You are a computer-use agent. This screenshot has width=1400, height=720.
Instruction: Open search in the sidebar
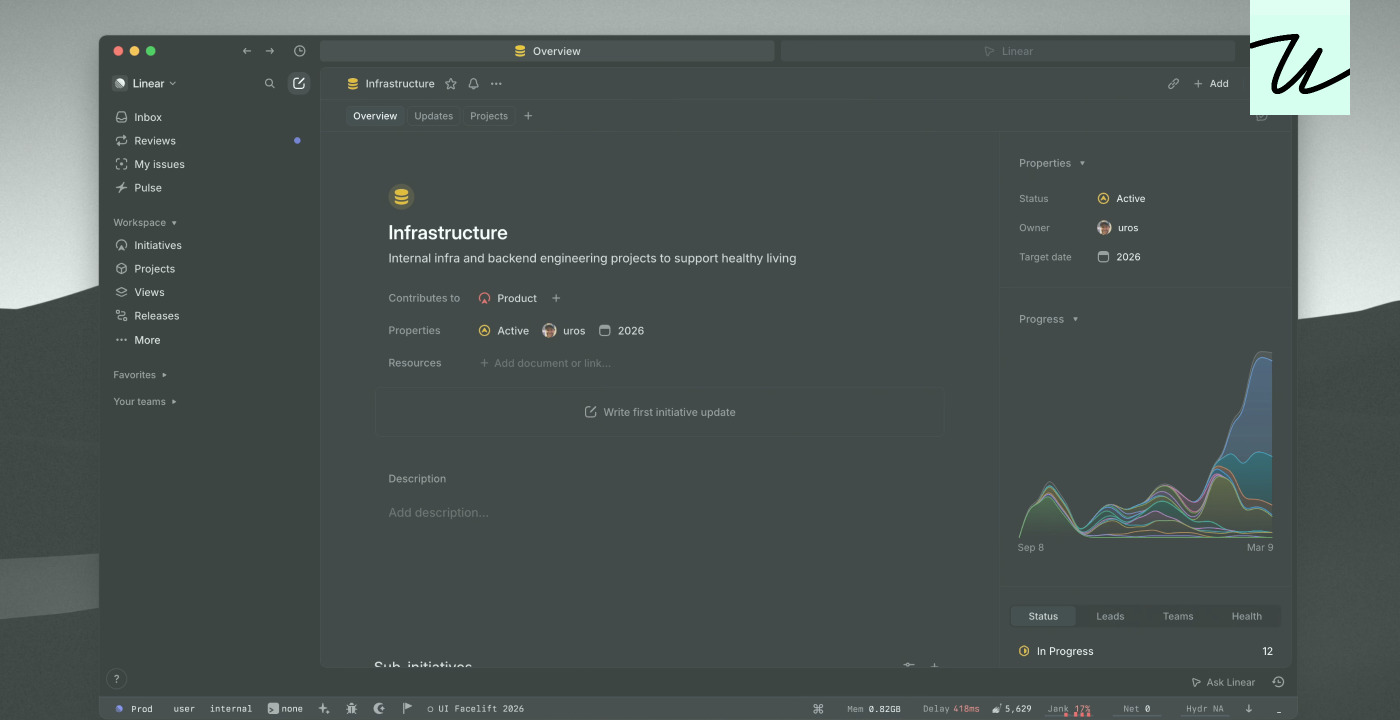point(269,84)
